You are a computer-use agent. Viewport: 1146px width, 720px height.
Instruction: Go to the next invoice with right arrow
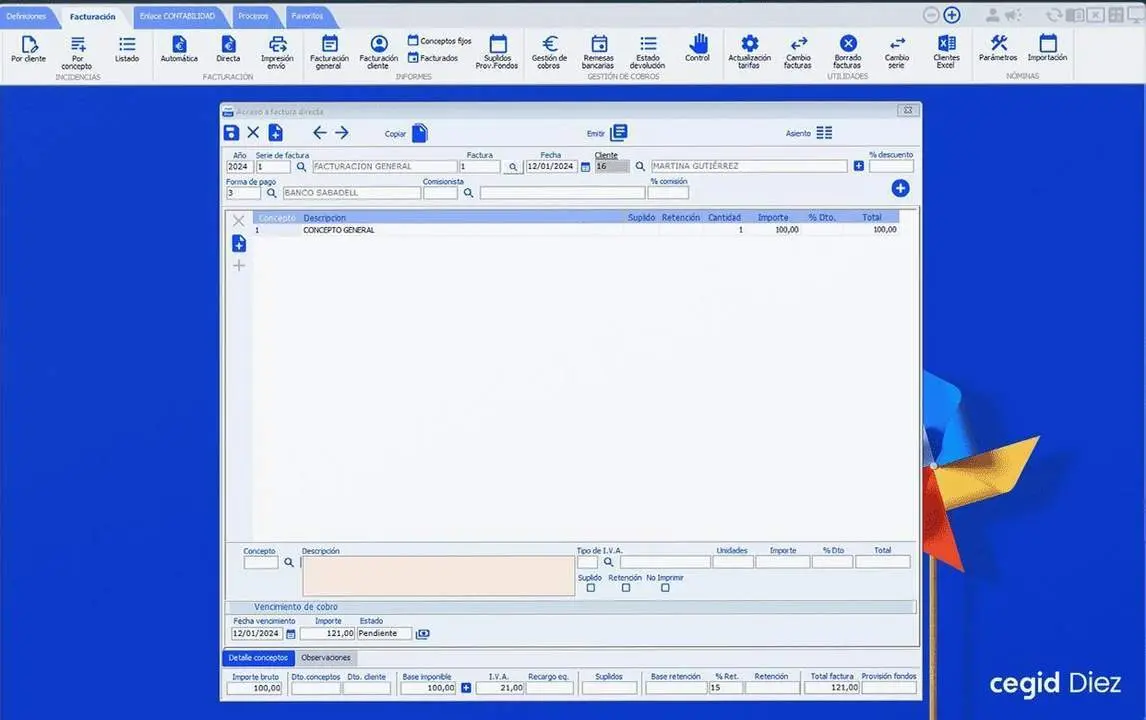pyautogui.click(x=341, y=132)
